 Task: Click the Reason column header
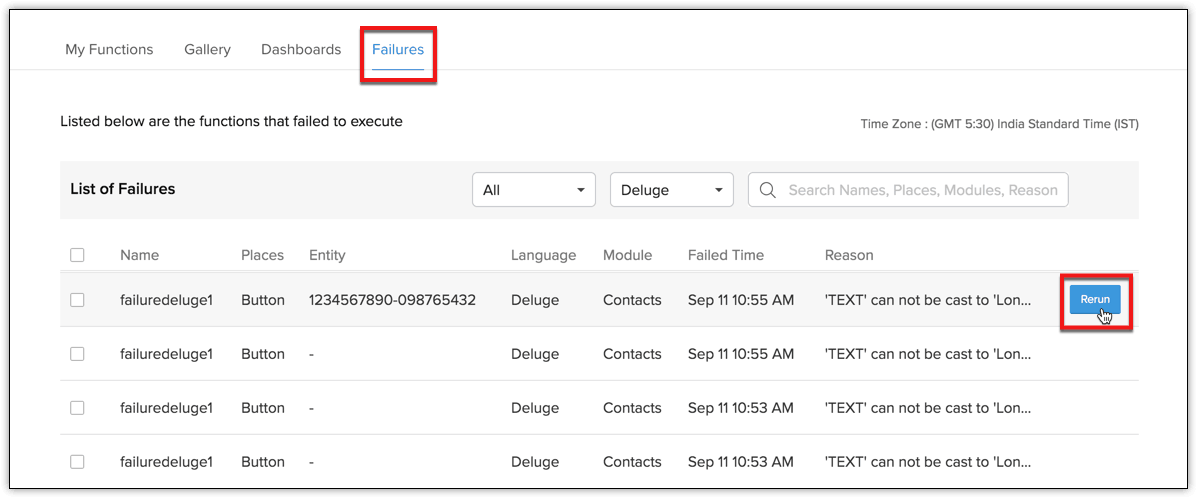pyautogui.click(x=849, y=255)
